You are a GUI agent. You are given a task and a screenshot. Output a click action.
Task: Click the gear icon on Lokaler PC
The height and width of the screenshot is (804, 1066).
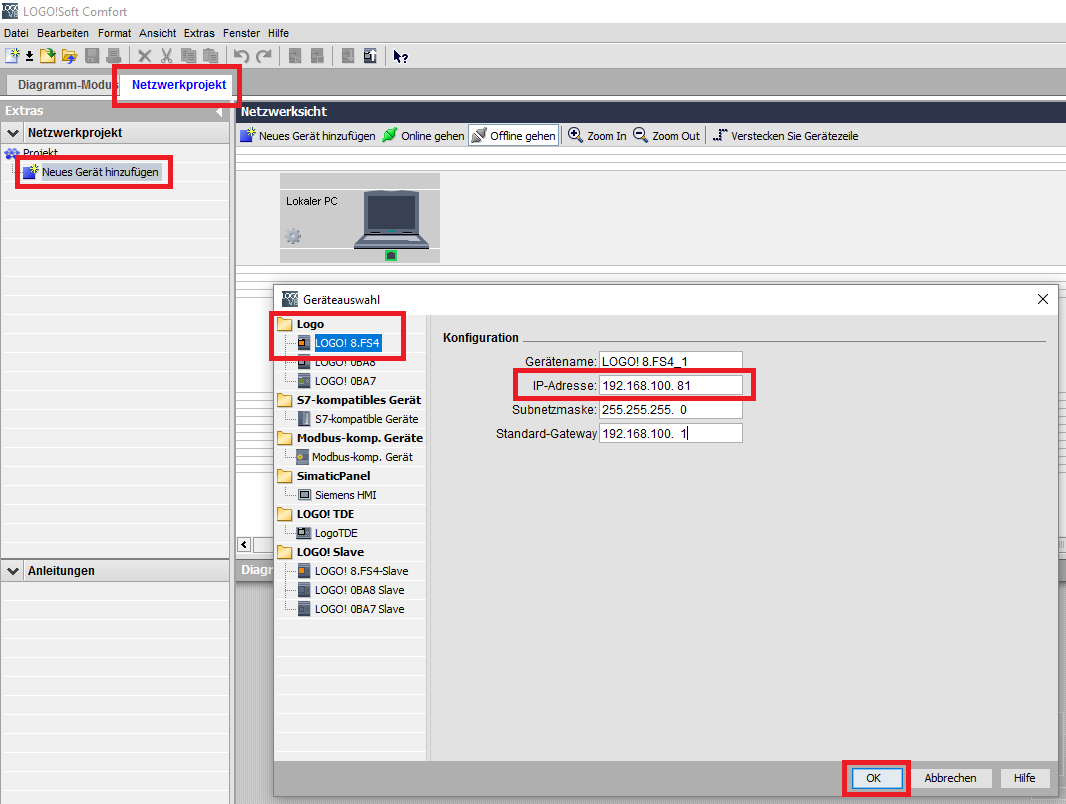point(293,237)
